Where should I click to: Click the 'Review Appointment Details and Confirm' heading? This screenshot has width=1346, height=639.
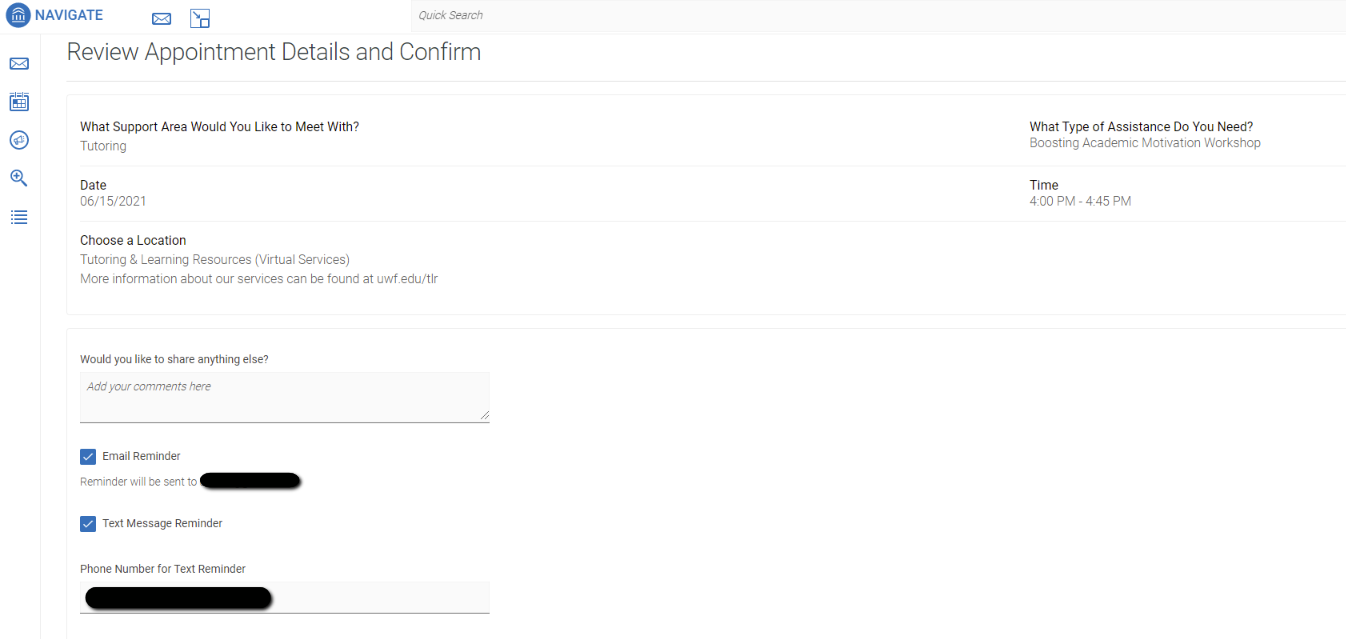click(274, 52)
